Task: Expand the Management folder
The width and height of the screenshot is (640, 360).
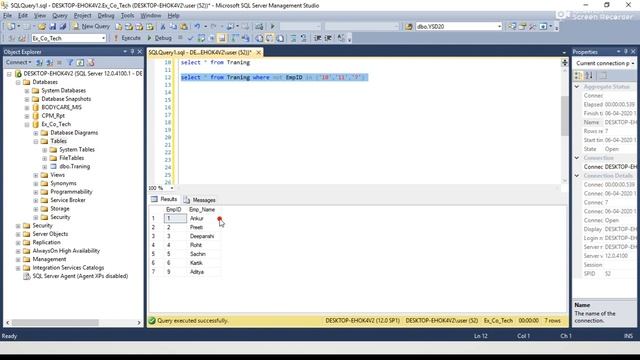Action: click(18, 260)
